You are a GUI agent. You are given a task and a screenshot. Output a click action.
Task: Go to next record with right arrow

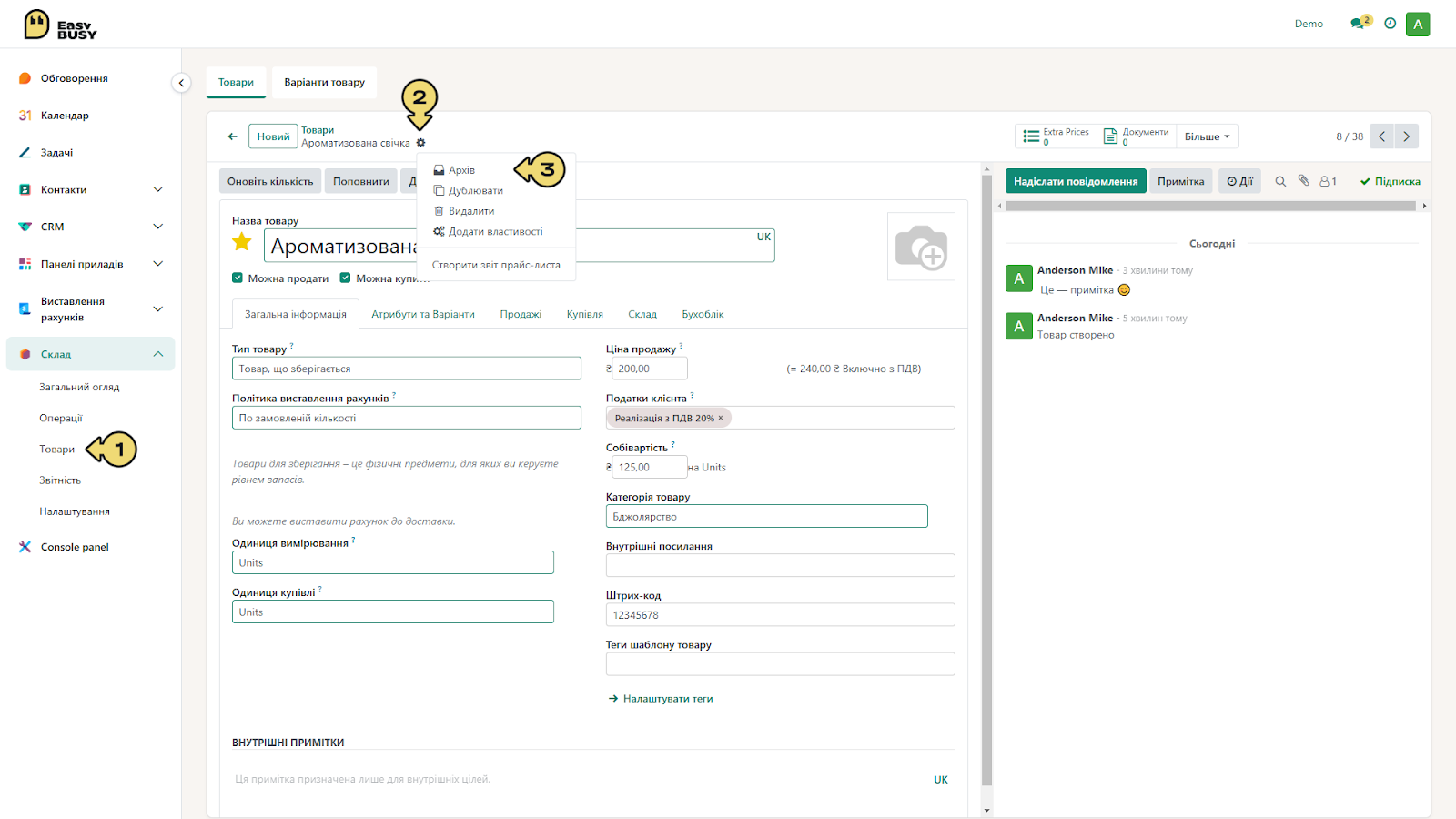[x=1407, y=136]
